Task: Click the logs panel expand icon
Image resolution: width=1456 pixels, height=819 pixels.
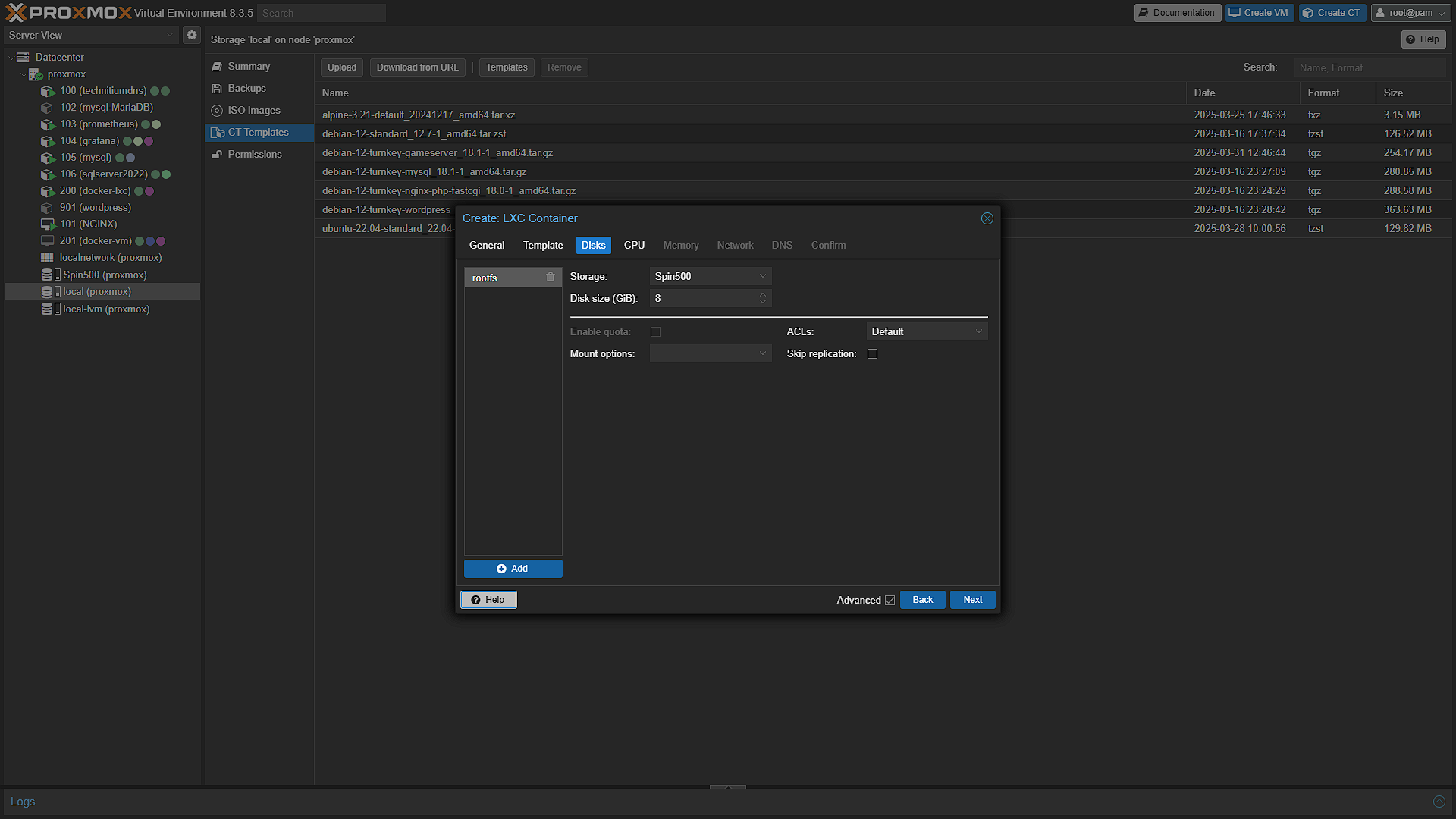Action: click(x=1439, y=802)
